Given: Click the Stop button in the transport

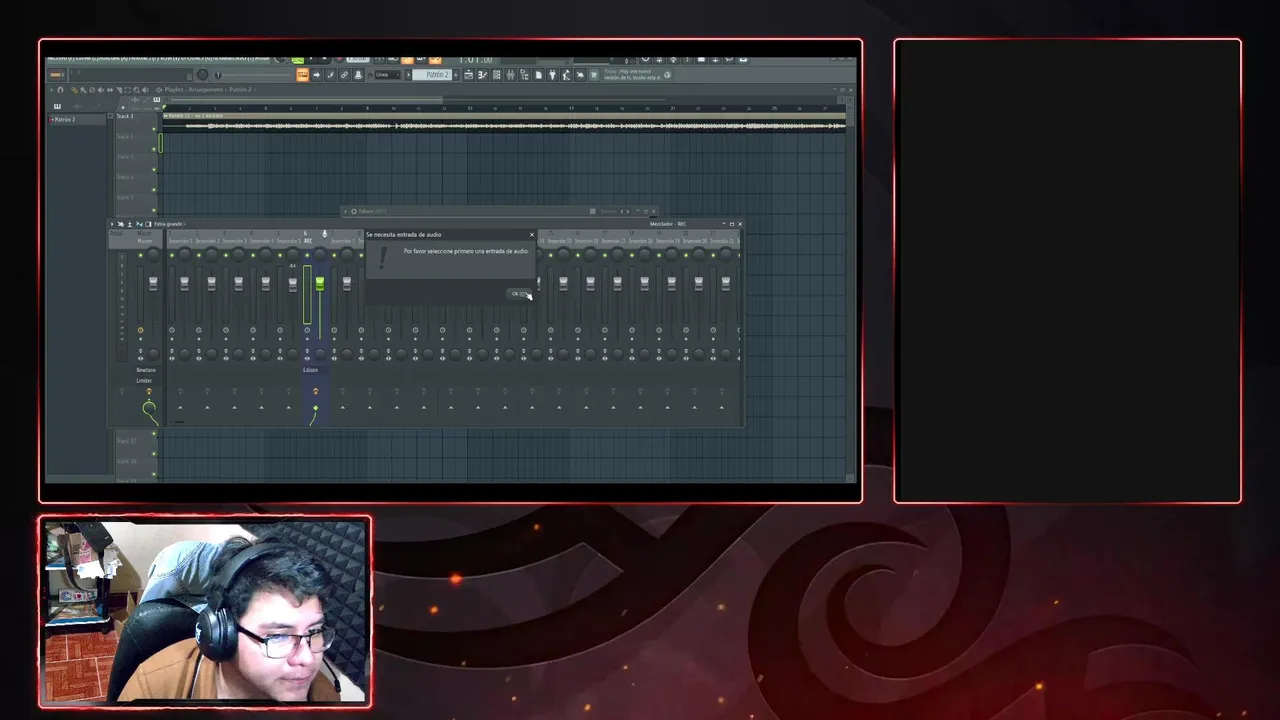Looking at the screenshot, I should 324,59.
